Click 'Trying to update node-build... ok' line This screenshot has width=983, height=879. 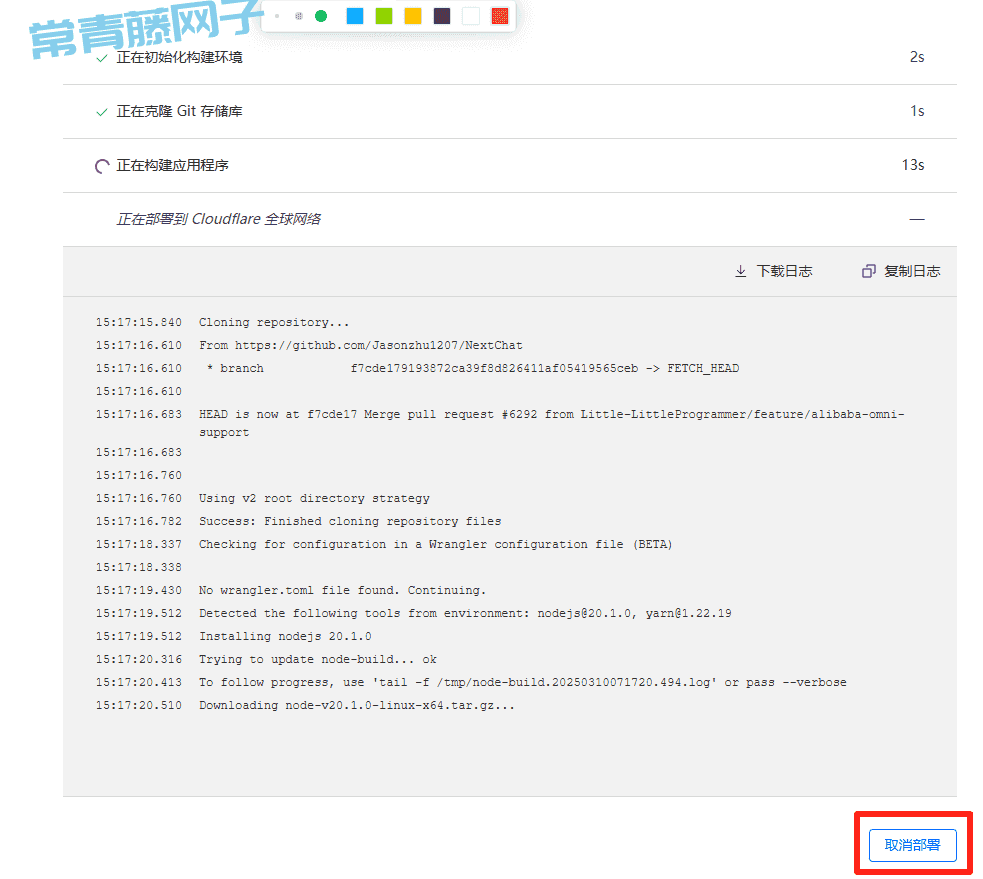tap(318, 660)
